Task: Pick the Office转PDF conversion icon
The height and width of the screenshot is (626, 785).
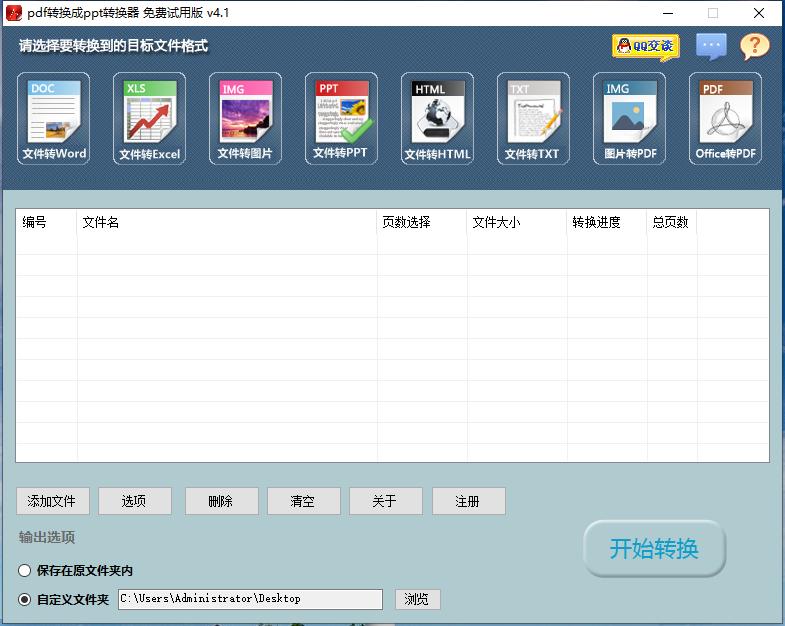Action: click(725, 118)
